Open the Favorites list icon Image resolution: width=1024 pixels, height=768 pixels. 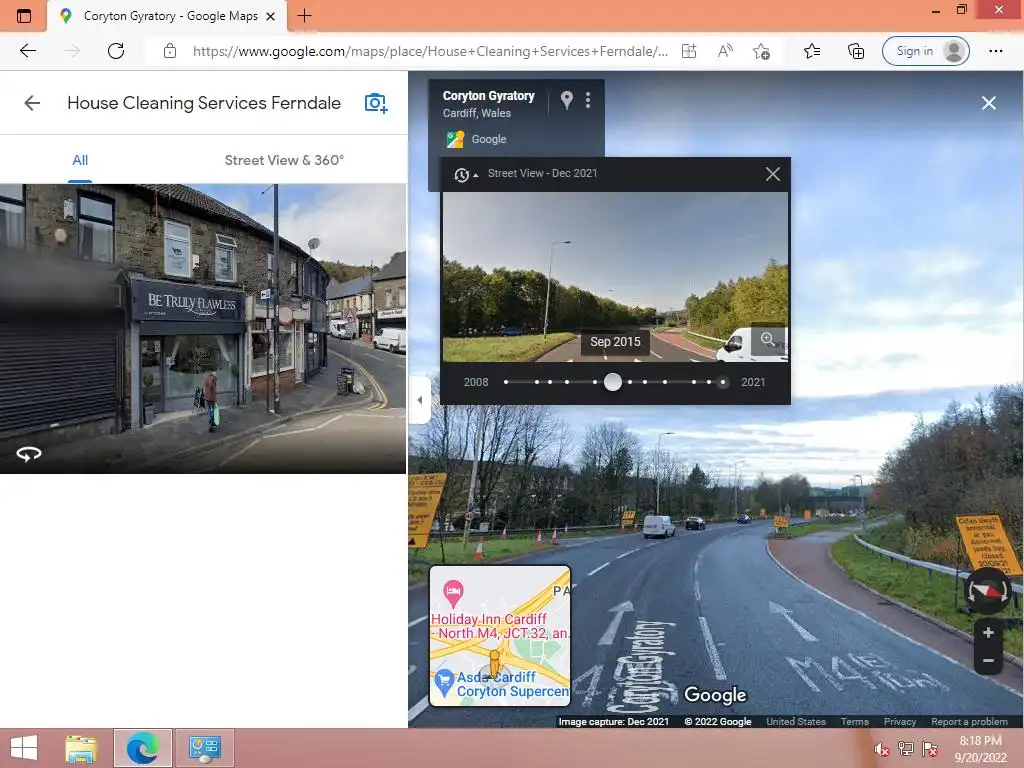click(x=812, y=51)
